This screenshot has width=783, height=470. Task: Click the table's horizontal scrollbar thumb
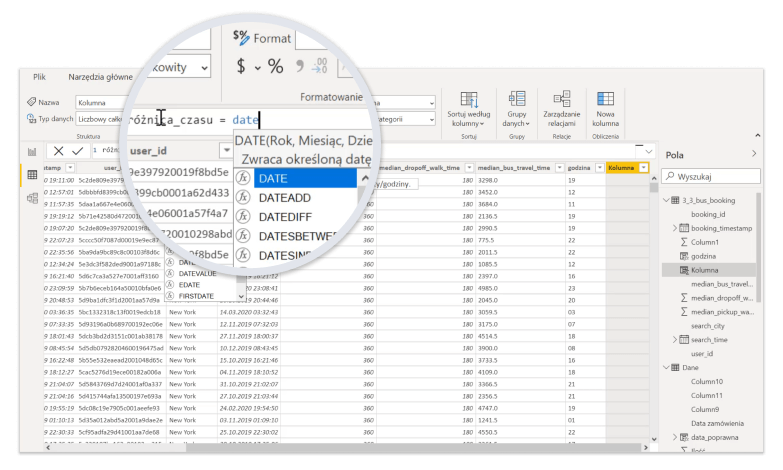(x=413, y=448)
